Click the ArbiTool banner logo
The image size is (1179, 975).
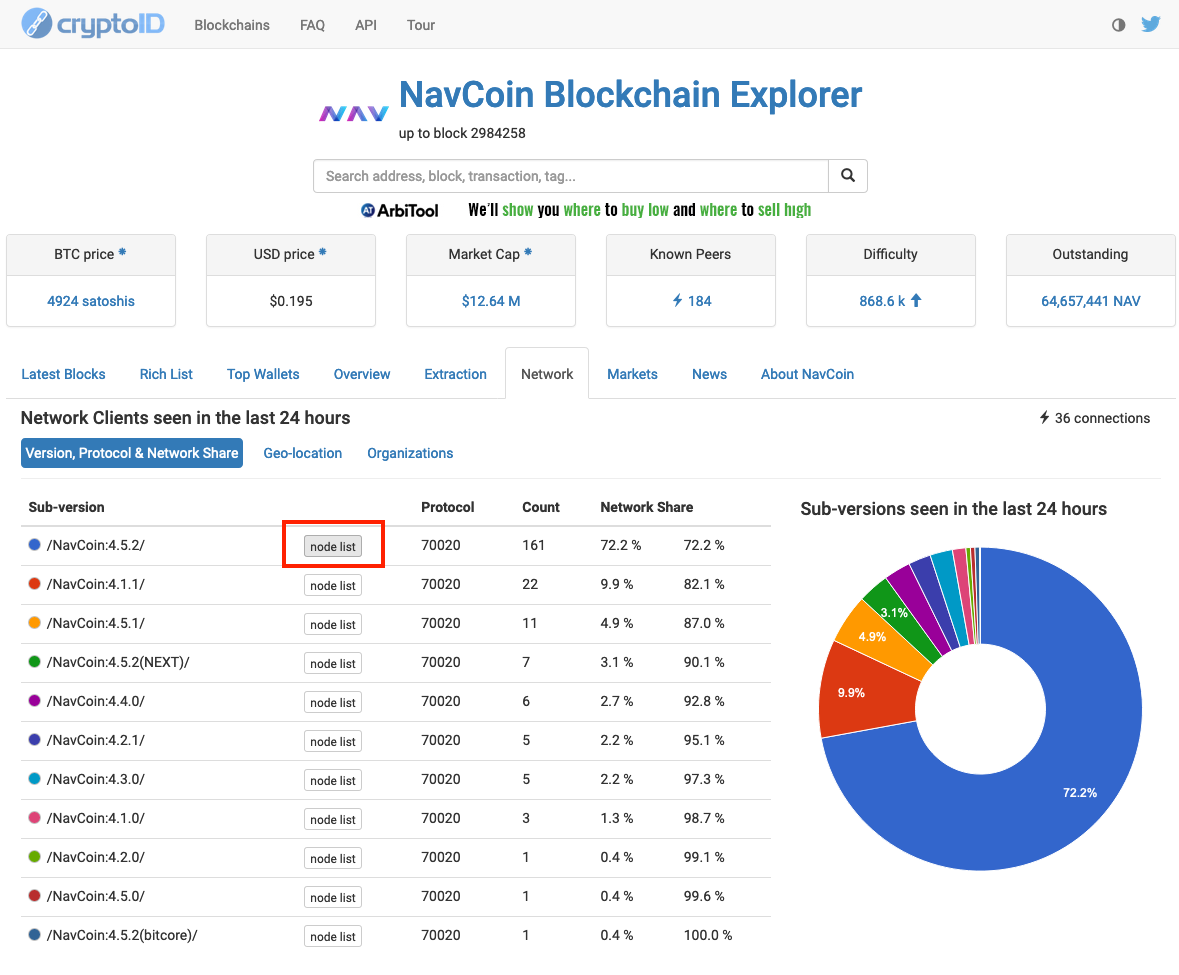400,210
